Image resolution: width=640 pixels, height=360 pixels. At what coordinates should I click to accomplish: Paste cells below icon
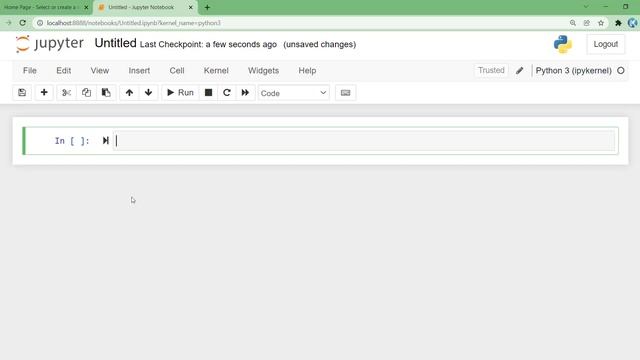106,93
